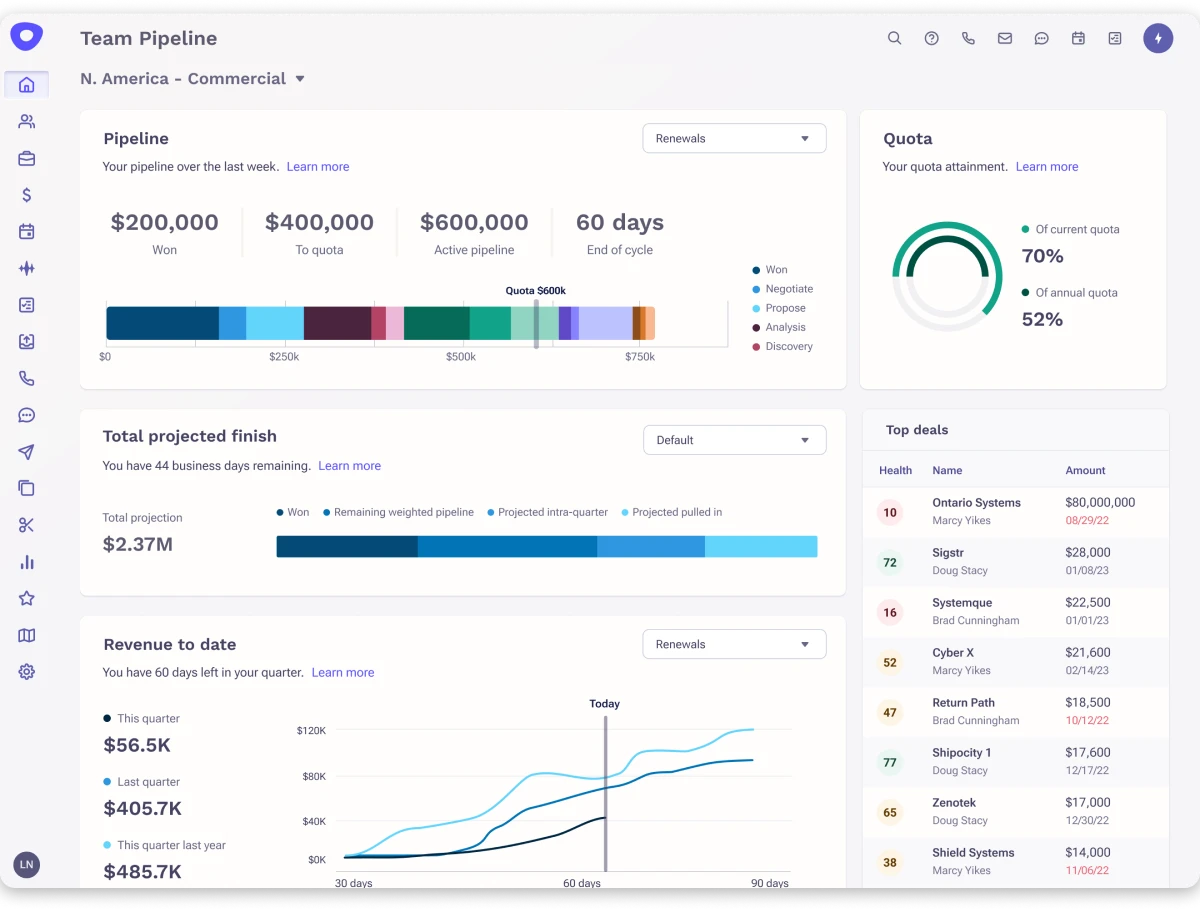Open the Systemque deal

[x=1015, y=612]
